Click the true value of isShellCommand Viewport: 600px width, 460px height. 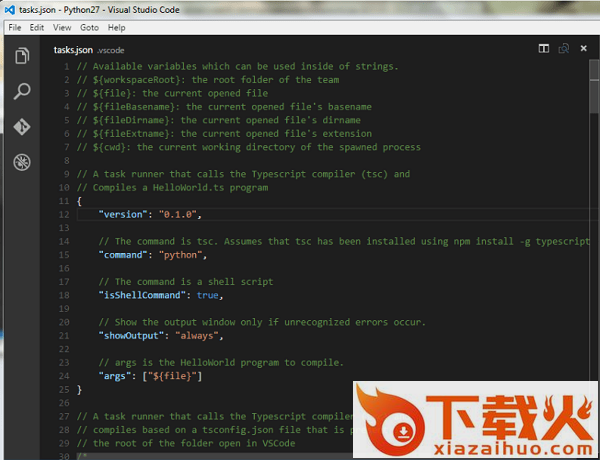coord(208,295)
